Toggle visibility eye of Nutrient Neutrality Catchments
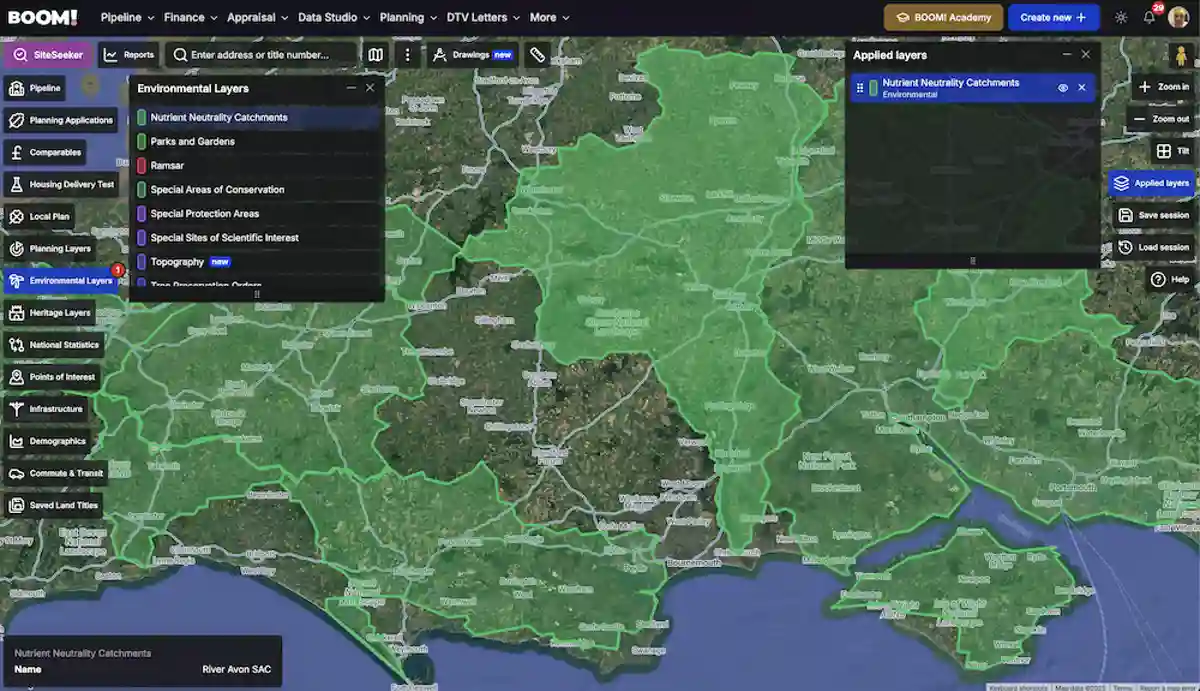The image size is (1200, 691). pos(1063,88)
